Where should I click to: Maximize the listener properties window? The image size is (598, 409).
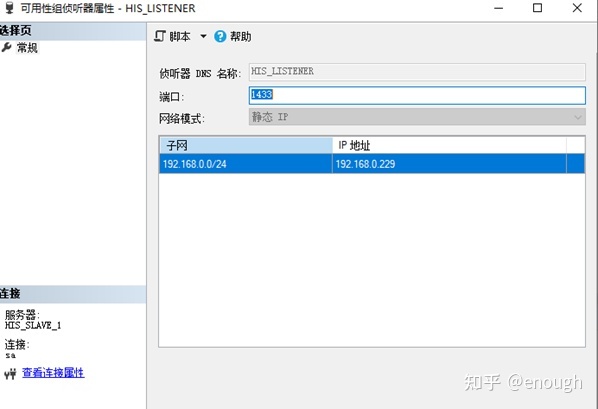coord(537,8)
